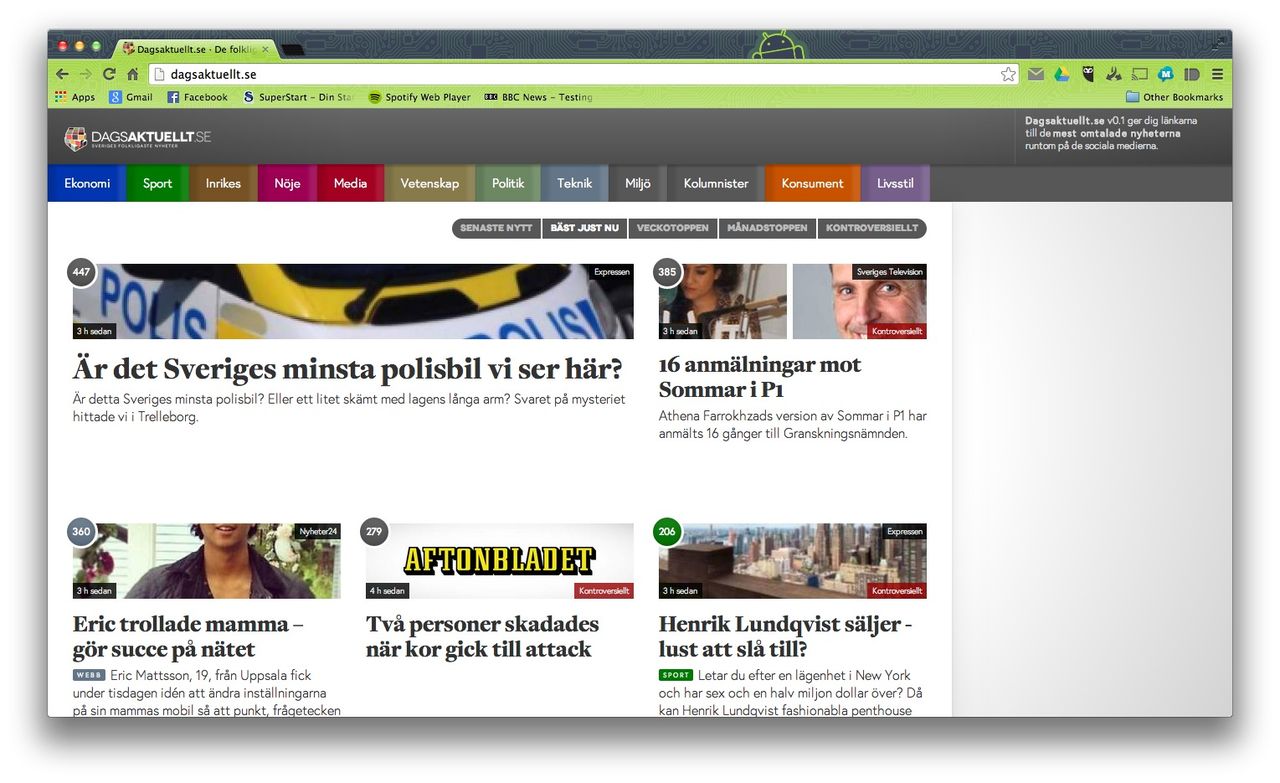The height and width of the screenshot is (783, 1280).
Task: Click the hands-shaped extension icon beside the owl
Action: 1114,74
